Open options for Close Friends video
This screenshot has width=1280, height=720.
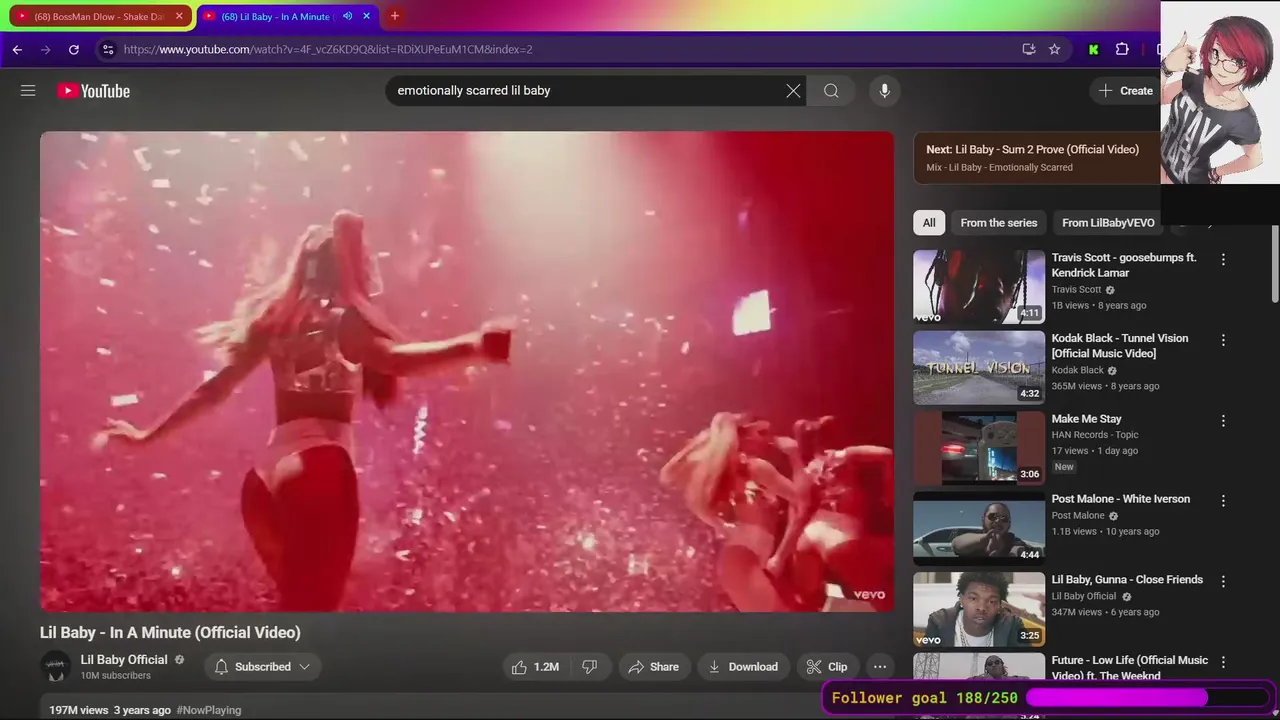coord(1223,582)
